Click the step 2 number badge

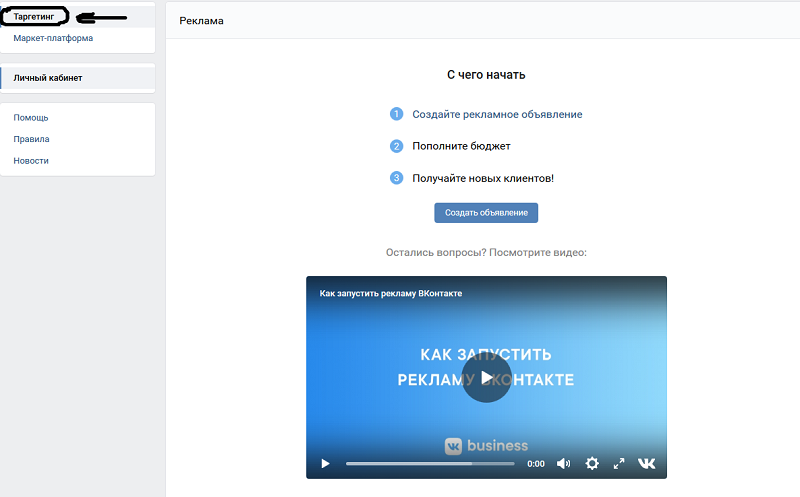point(396,146)
